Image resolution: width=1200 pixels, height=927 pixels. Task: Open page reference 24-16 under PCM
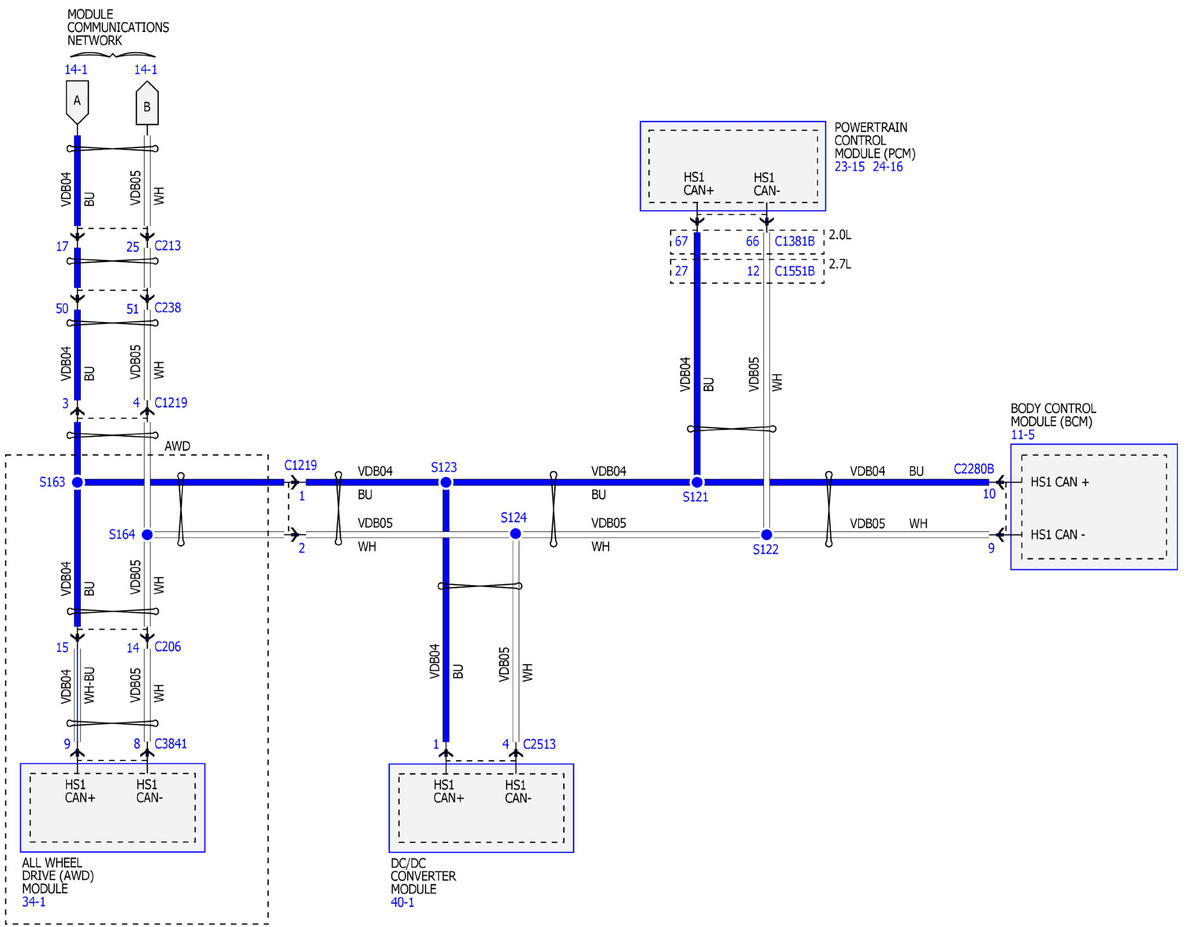click(x=887, y=168)
